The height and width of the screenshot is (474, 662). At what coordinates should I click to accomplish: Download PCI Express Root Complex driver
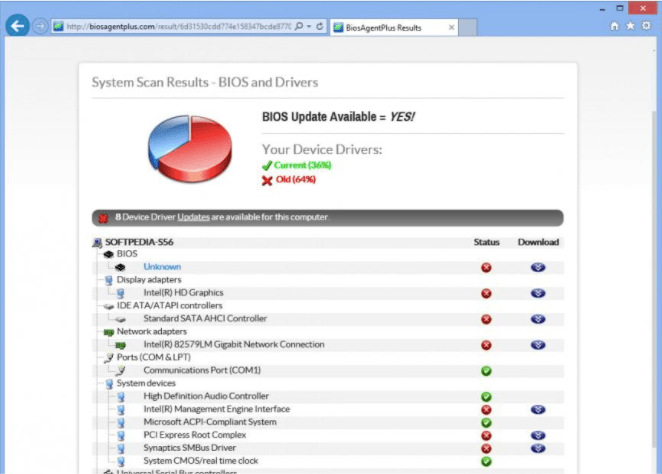coord(538,435)
